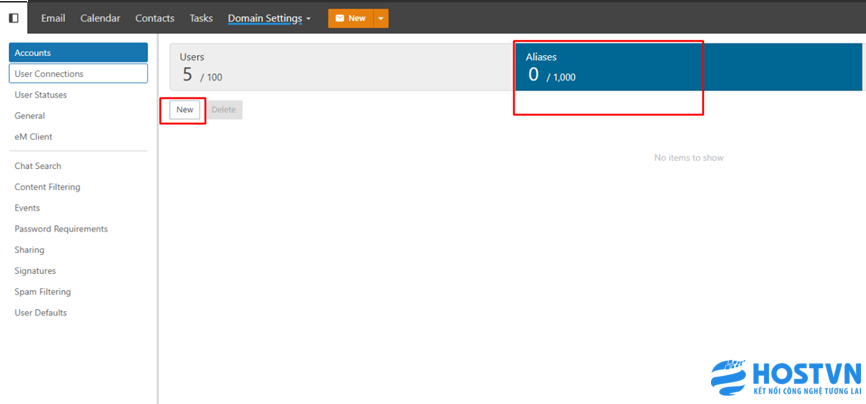Screen dimensions: 866x404
Task: Open the Calendar section
Action: point(100,18)
